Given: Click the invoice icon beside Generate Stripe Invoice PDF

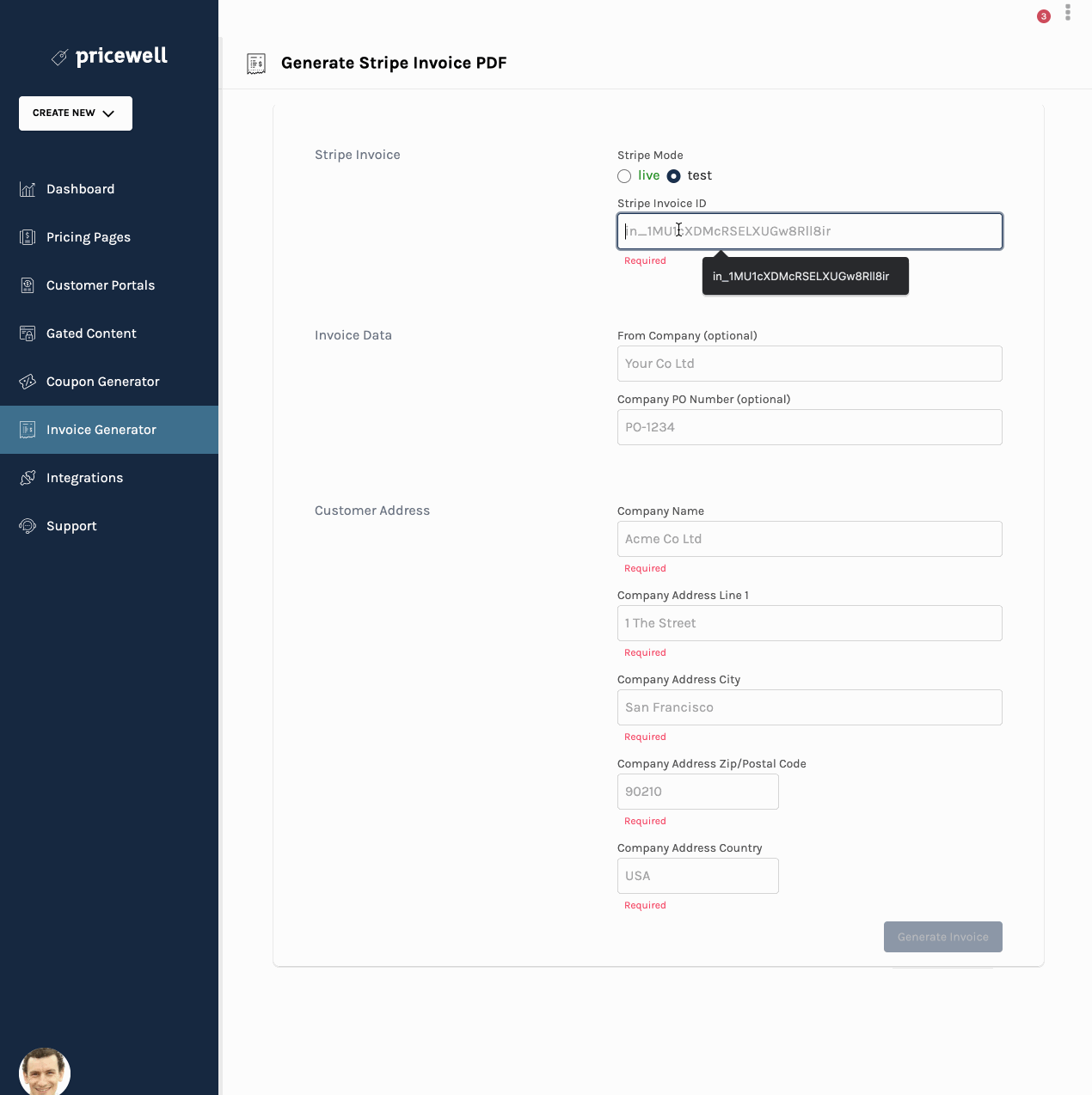Looking at the screenshot, I should (256, 63).
